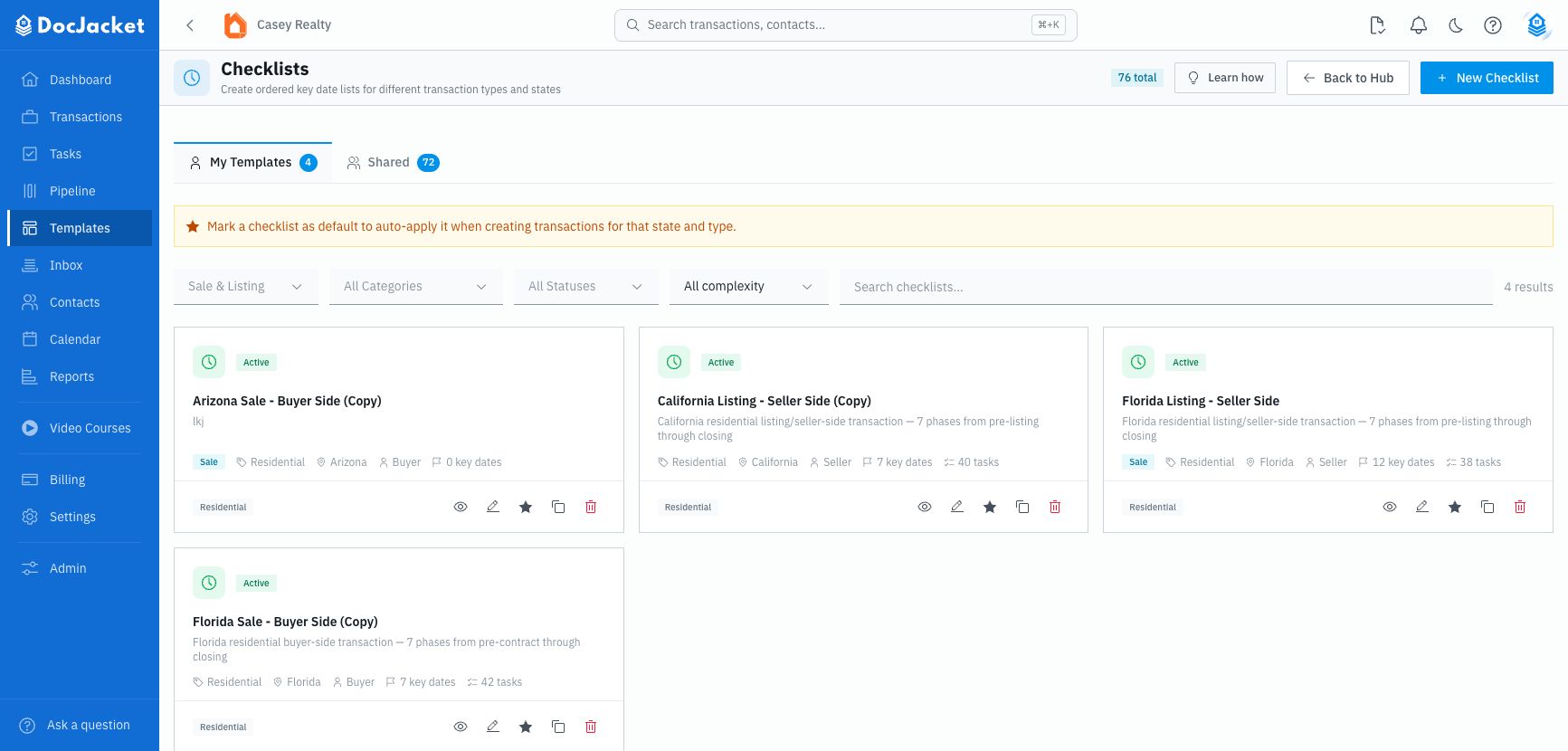Viewport: 1568px width, 751px height.
Task: Click the back chevron beside Casey Realty
Action: pyautogui.click(x=190, y=25)
